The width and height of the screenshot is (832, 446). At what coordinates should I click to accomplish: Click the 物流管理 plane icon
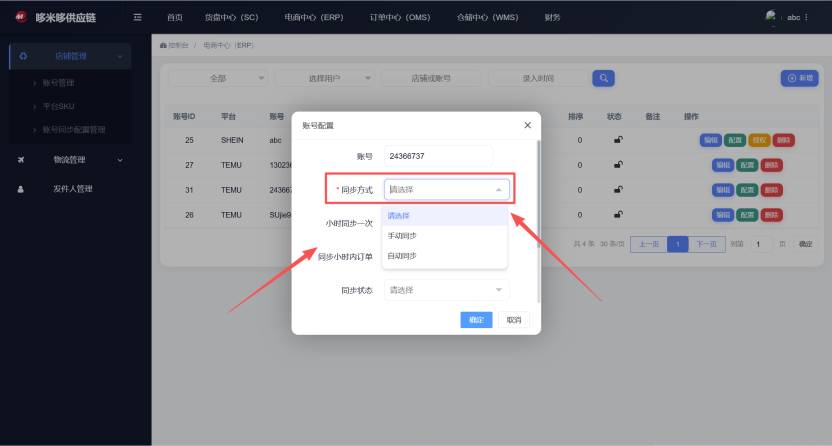pyautogui.click(x=21, y=160)
